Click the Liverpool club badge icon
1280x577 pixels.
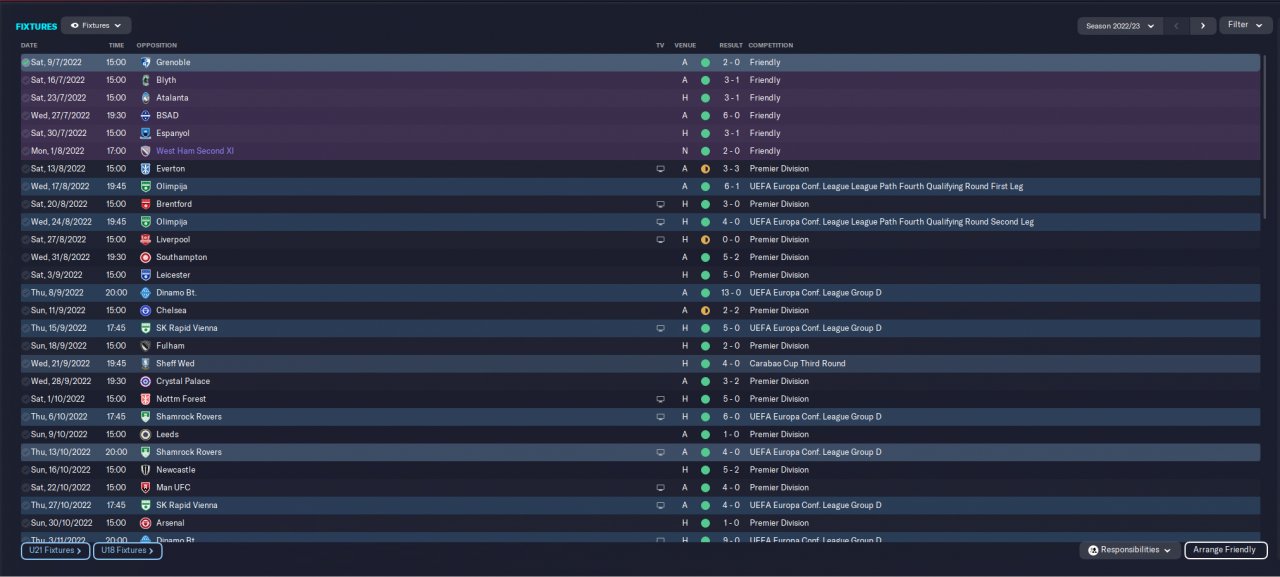coord(146,240)
